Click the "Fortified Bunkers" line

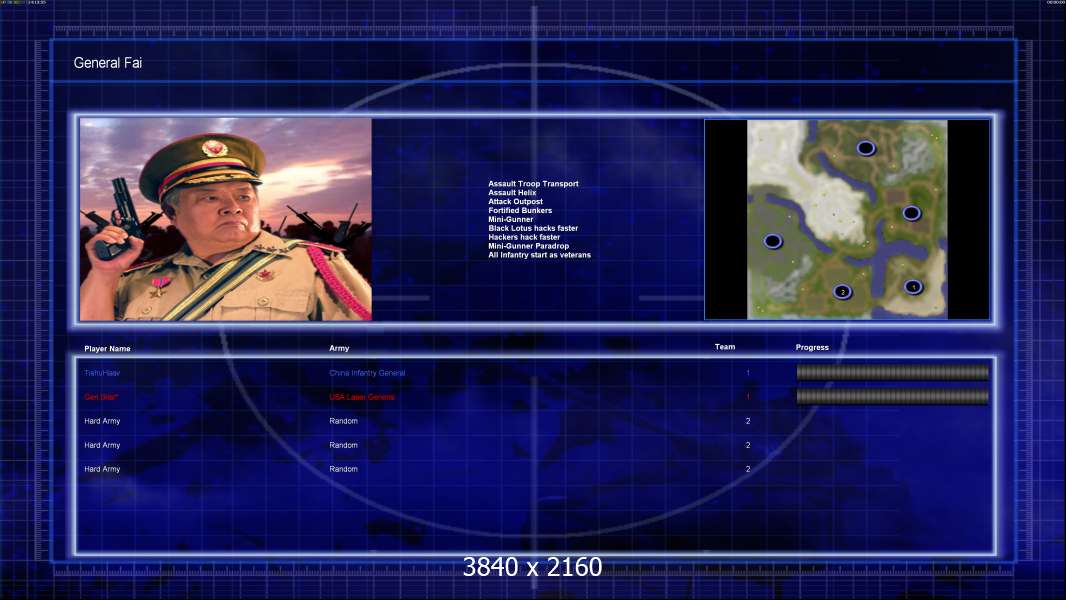[x=520, y=210]
